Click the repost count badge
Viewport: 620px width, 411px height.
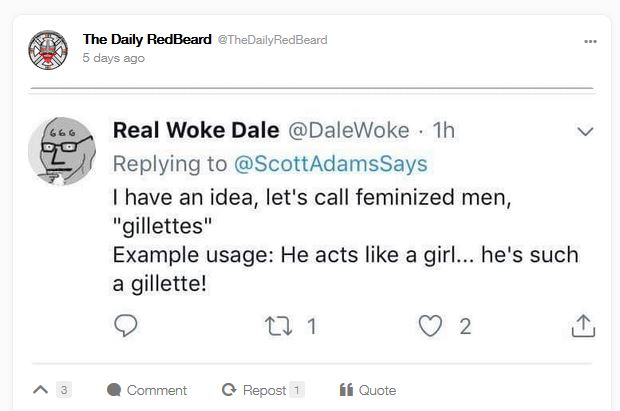point(298,390)
